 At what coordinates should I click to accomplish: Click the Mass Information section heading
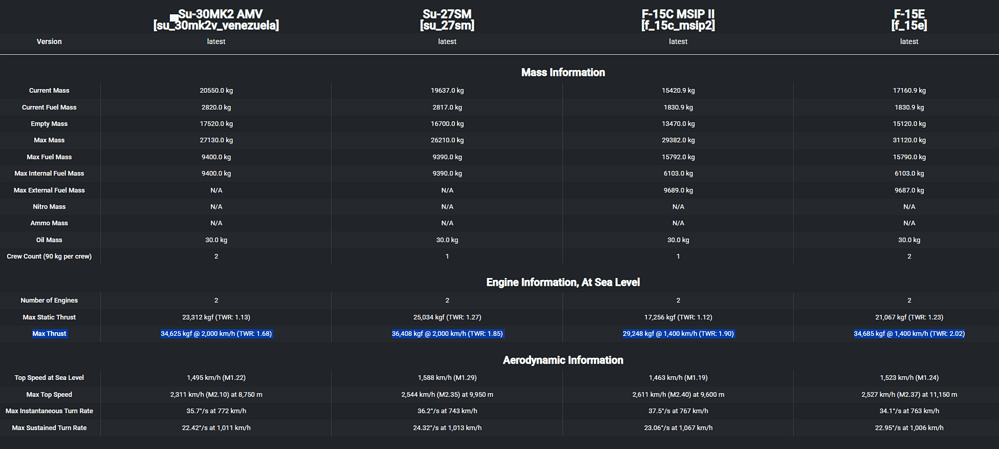(x=563, y=73)
